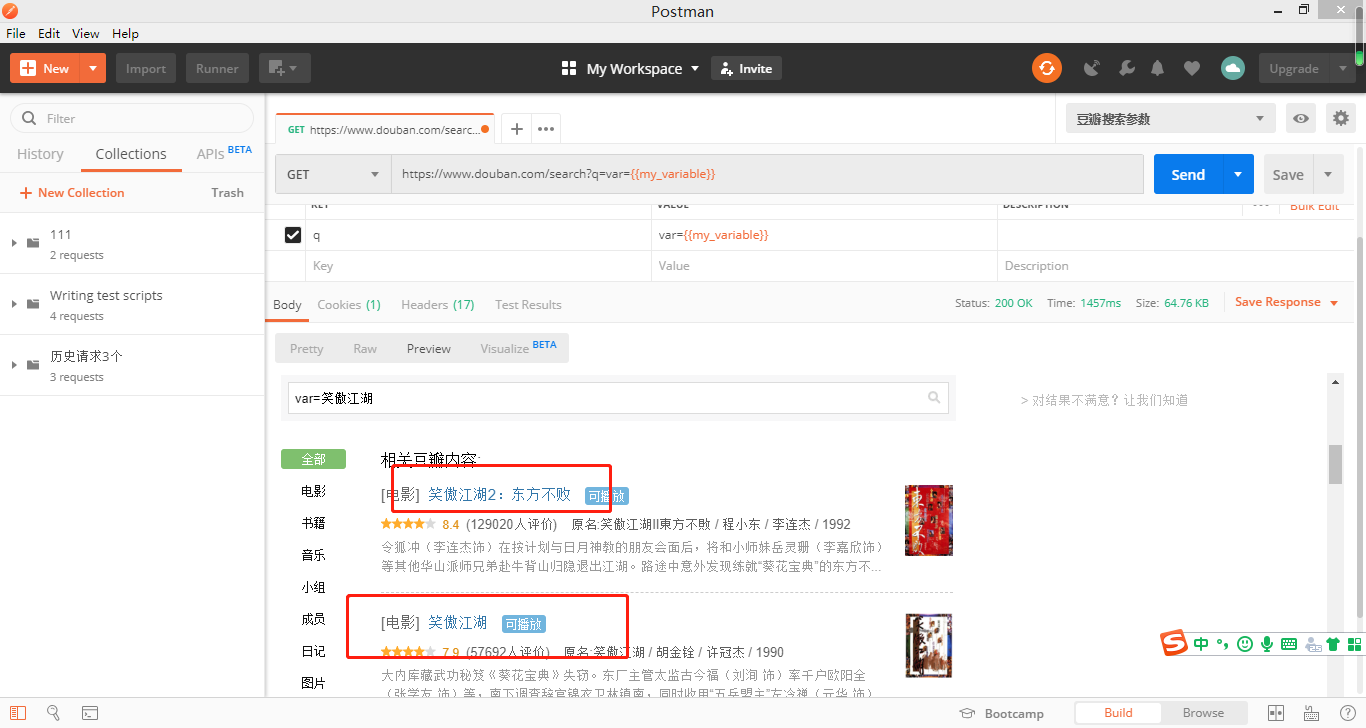Open the 豆瓣搜索参数 environment dropdown

pos(1170,118)
